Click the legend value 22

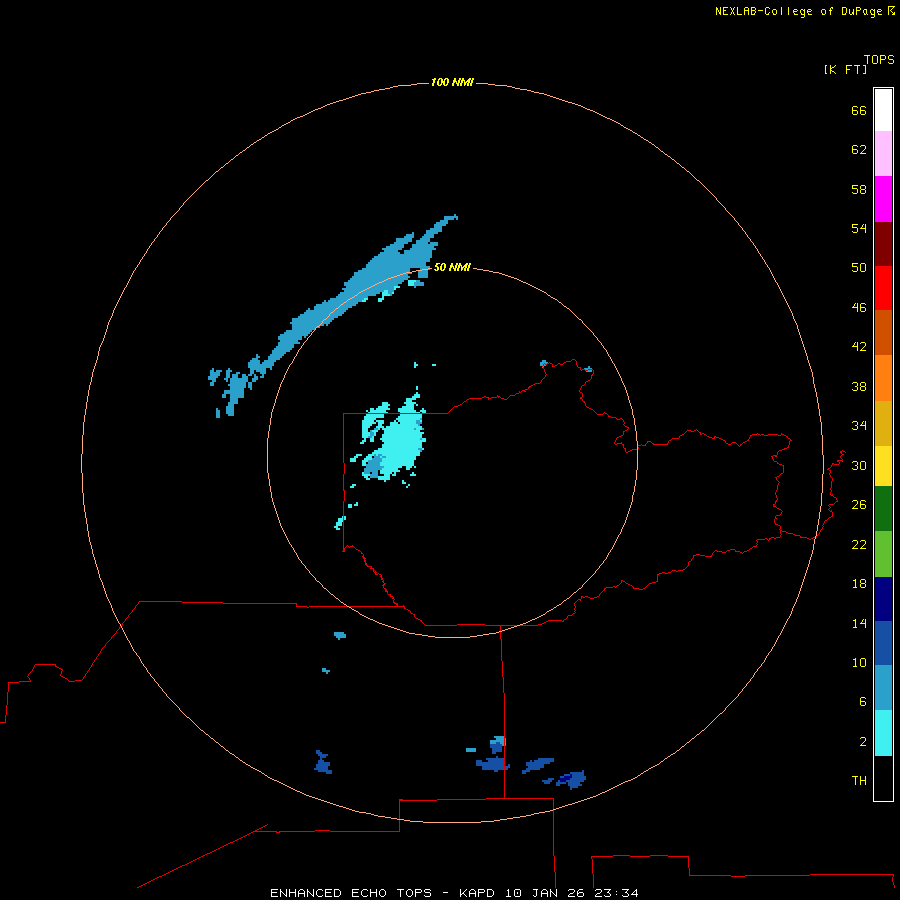tap(859, 544)
